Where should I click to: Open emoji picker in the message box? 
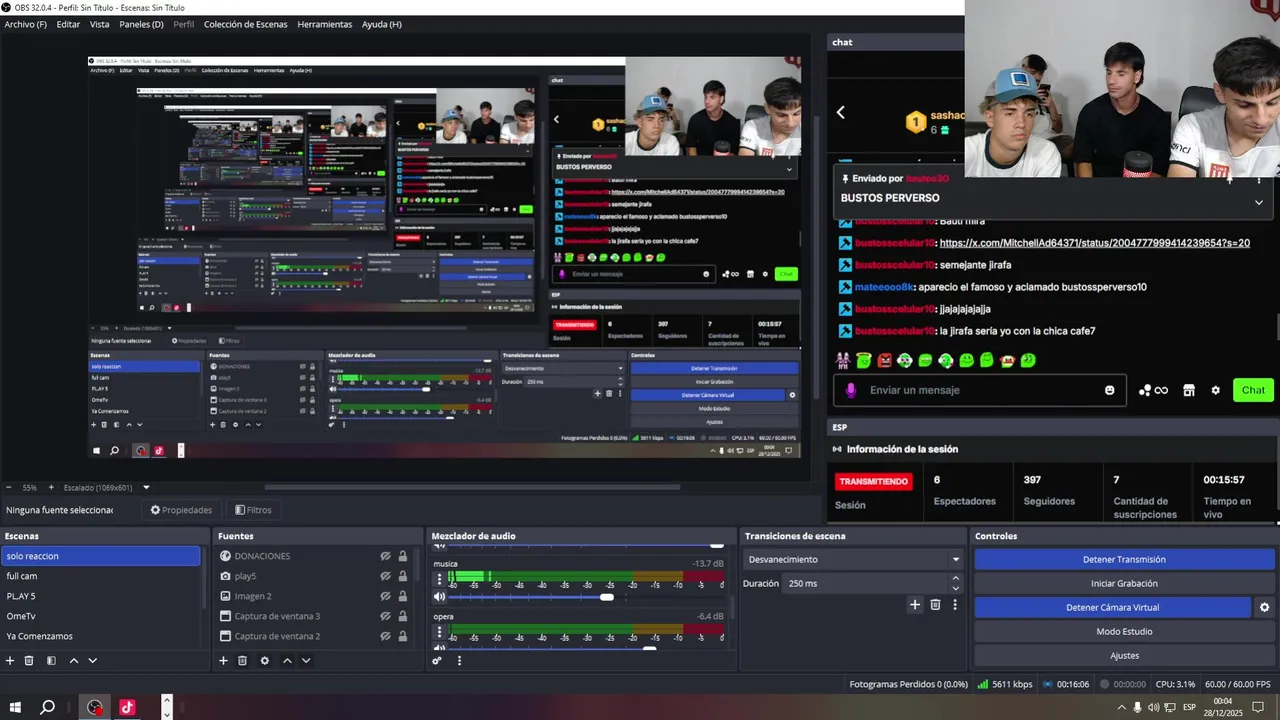coord(1109,390)
